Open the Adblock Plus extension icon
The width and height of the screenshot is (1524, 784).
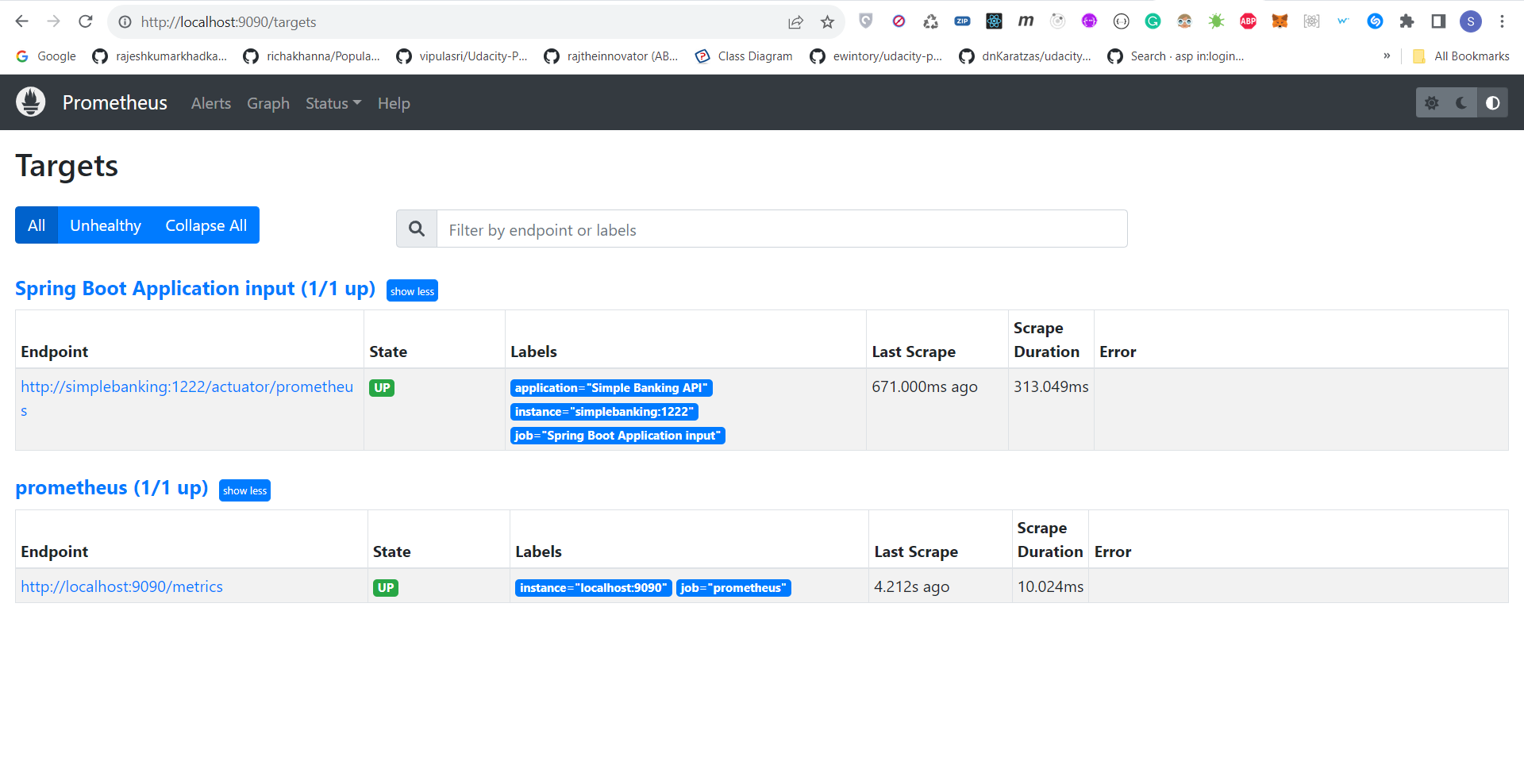pos(1248,21)
